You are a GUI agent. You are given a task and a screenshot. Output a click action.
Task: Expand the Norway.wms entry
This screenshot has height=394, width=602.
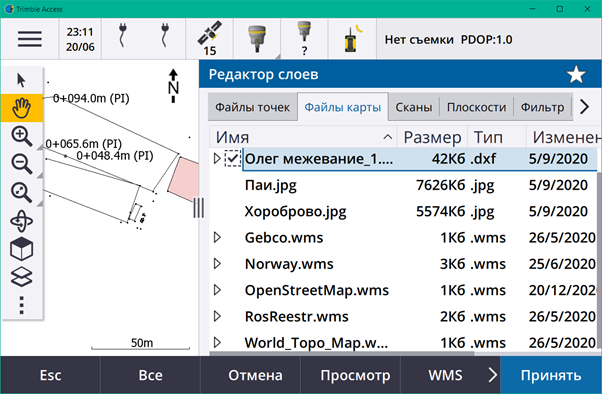tap(217, 263)
